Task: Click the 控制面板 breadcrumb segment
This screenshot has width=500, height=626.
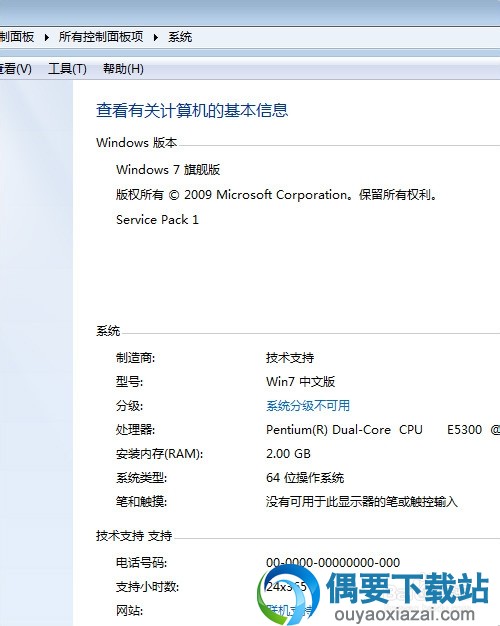Action: pos(17,37)
